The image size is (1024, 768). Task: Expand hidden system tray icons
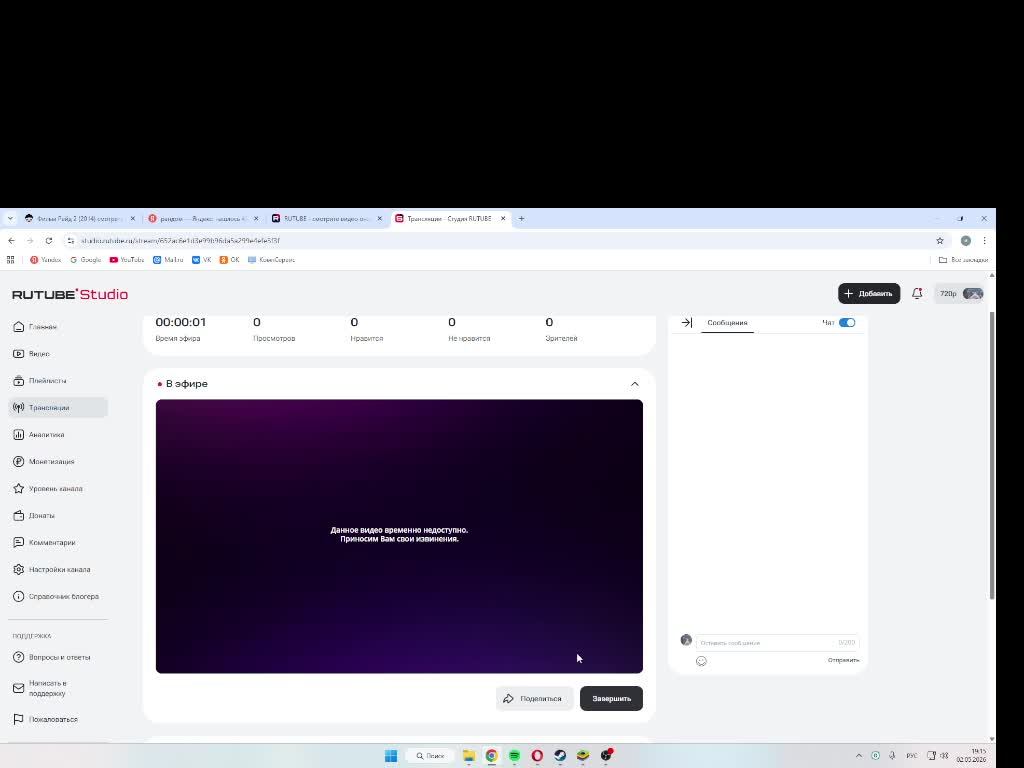click(859, 756)
